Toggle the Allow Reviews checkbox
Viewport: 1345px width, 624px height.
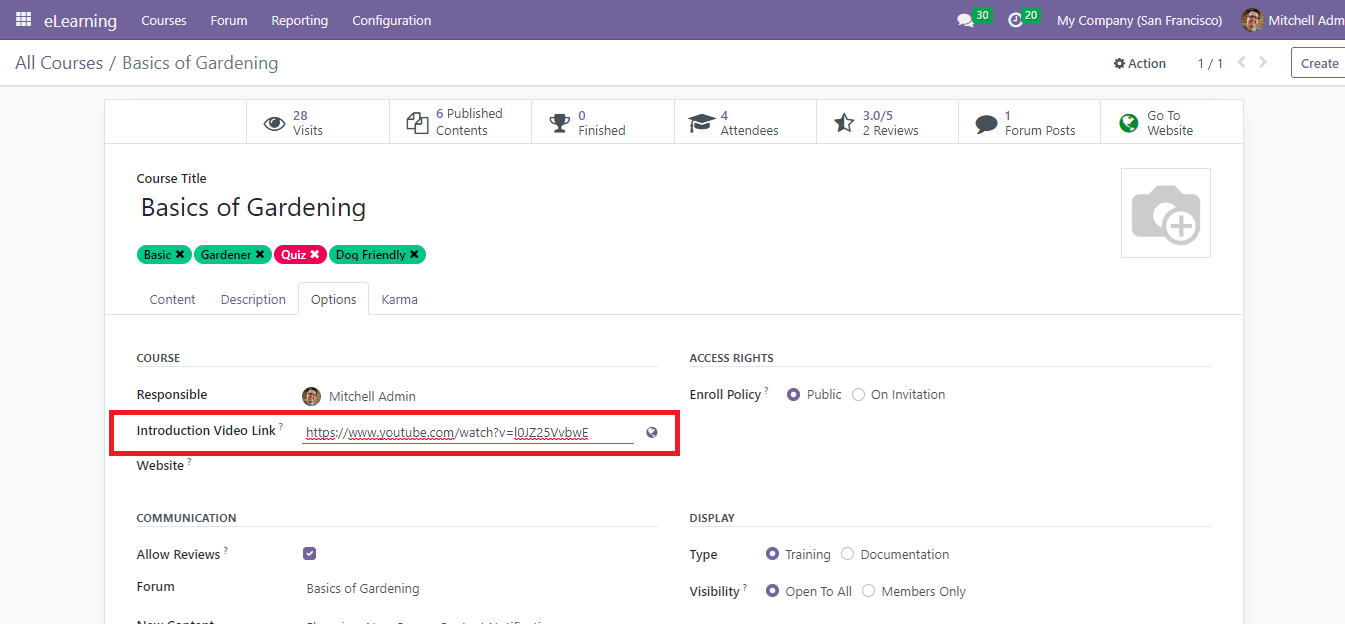tap(310, 554)
